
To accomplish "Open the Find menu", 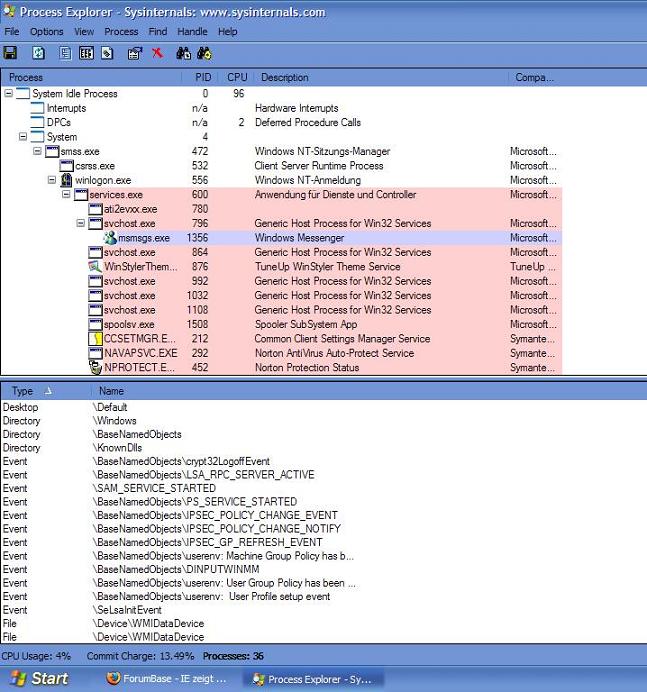I will point(158,32).
